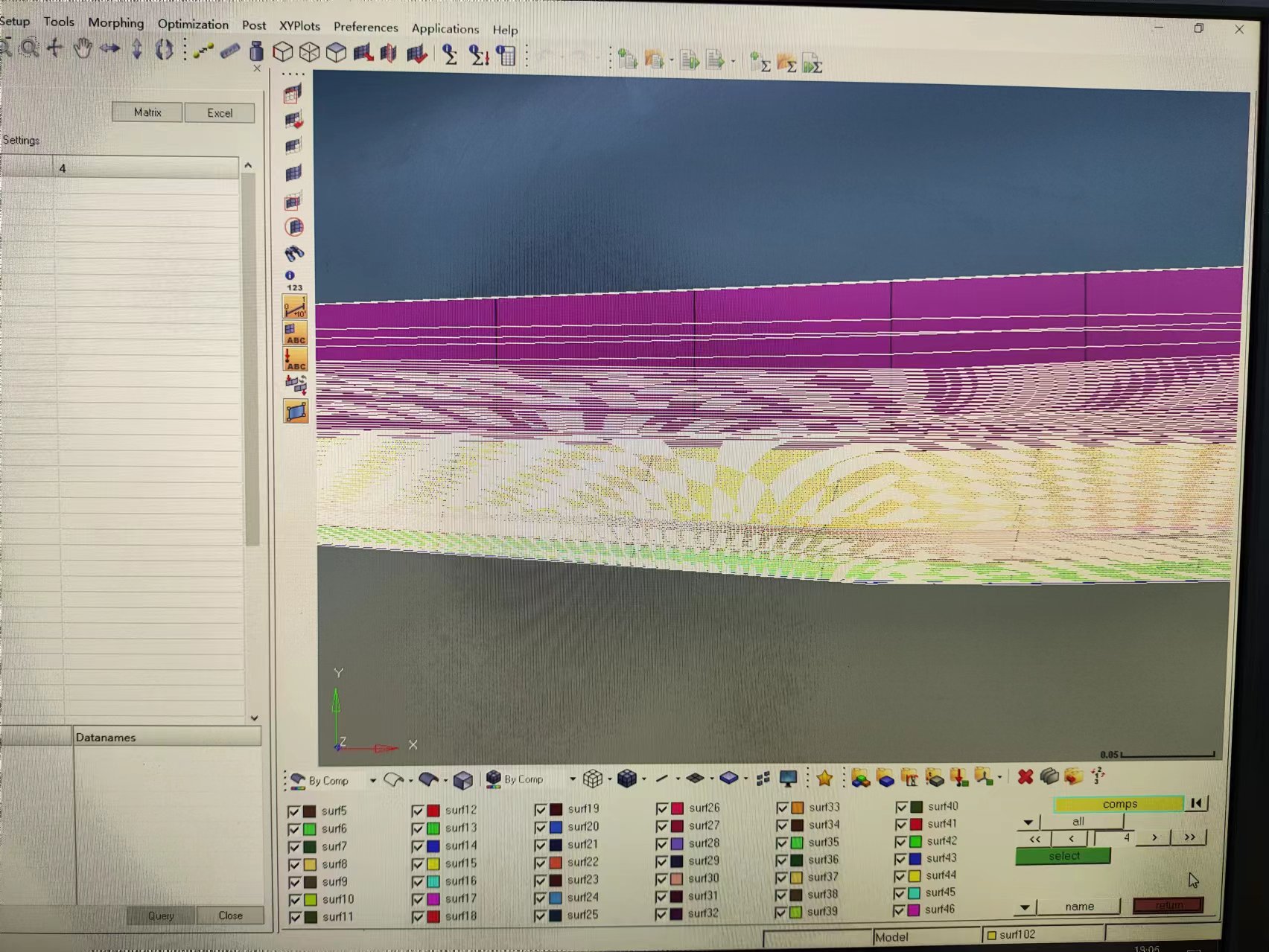
Task: Click the monitor display icon
Action: point(788,779)
